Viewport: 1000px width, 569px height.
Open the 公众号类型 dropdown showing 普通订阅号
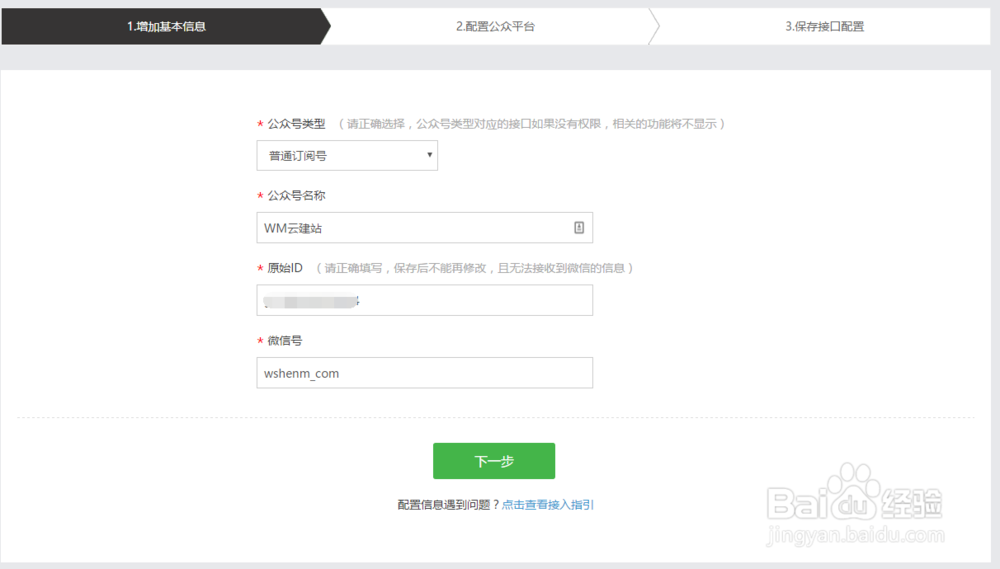tap(347, 156)
